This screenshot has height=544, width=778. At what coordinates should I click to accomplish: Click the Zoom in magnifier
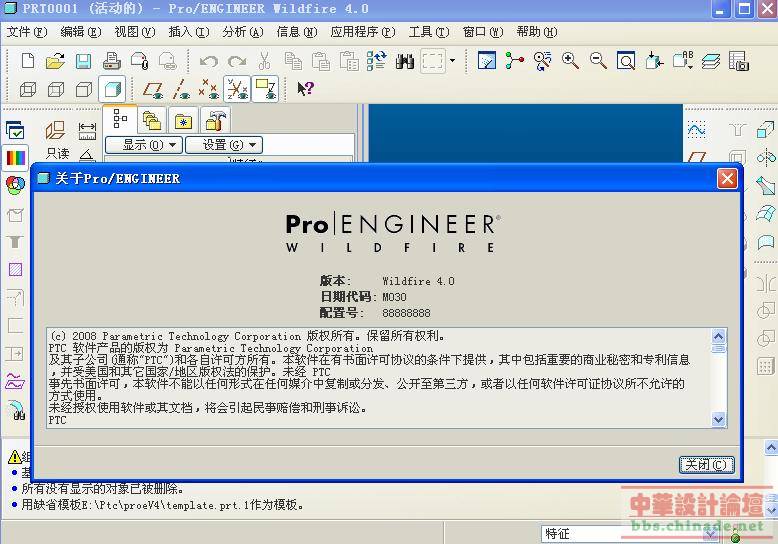pyautogui.click(x=570, y=61)
